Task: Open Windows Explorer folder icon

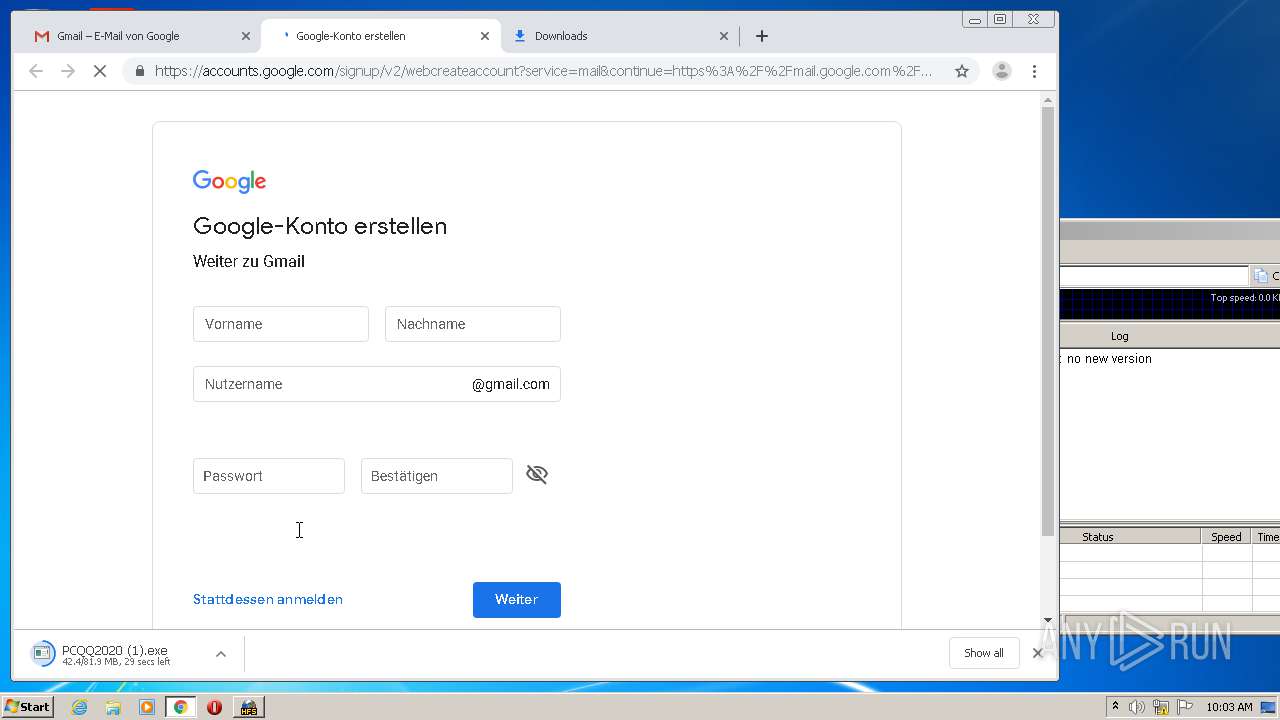Action: 113,707
